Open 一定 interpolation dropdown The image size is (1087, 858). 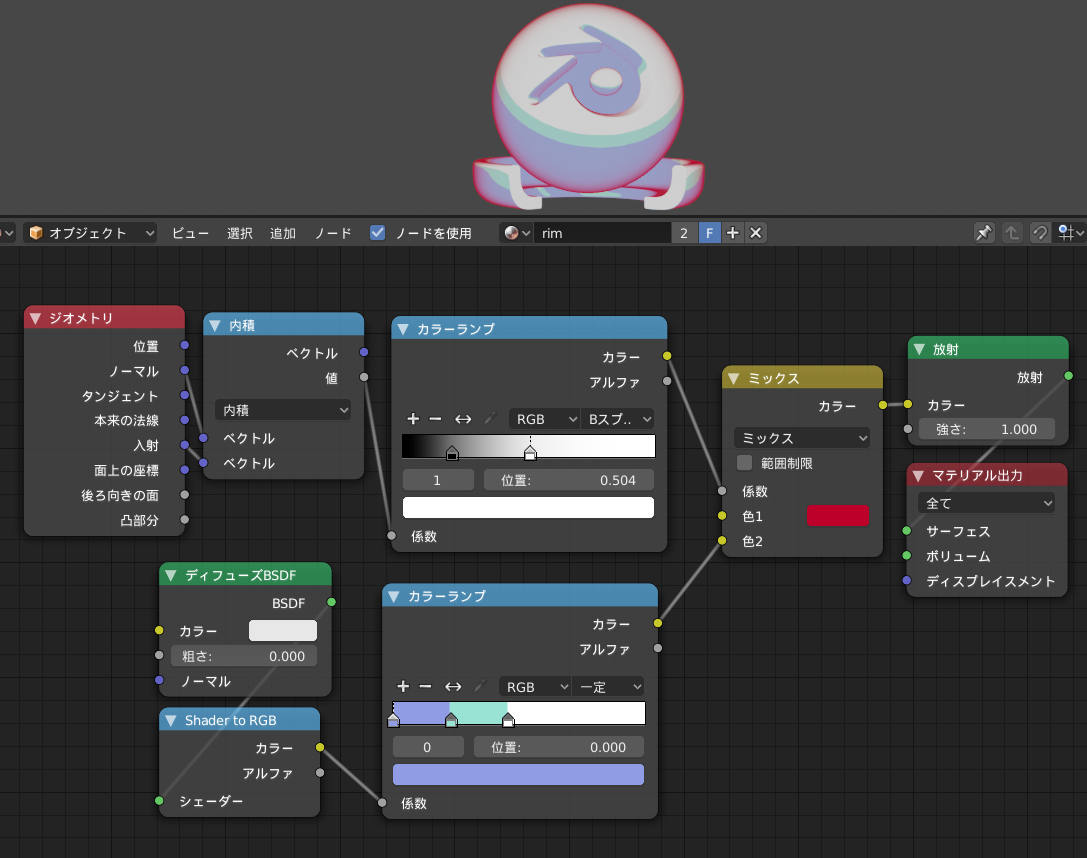click(608, 686)
